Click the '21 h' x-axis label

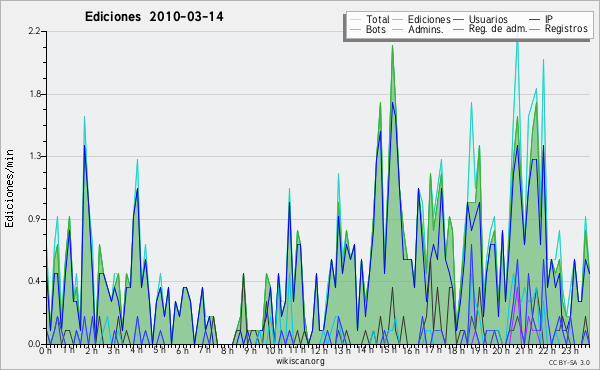tap(524, 351)
